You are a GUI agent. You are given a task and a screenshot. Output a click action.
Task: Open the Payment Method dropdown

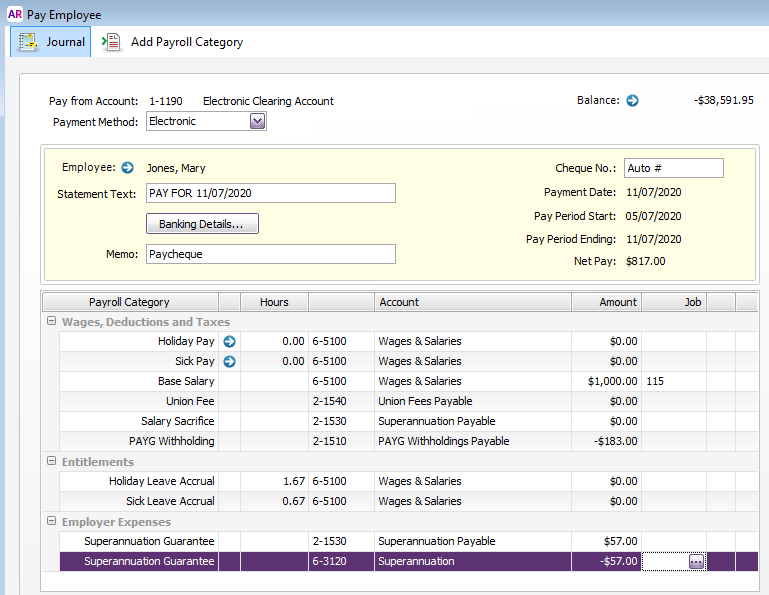coord(257,122)
